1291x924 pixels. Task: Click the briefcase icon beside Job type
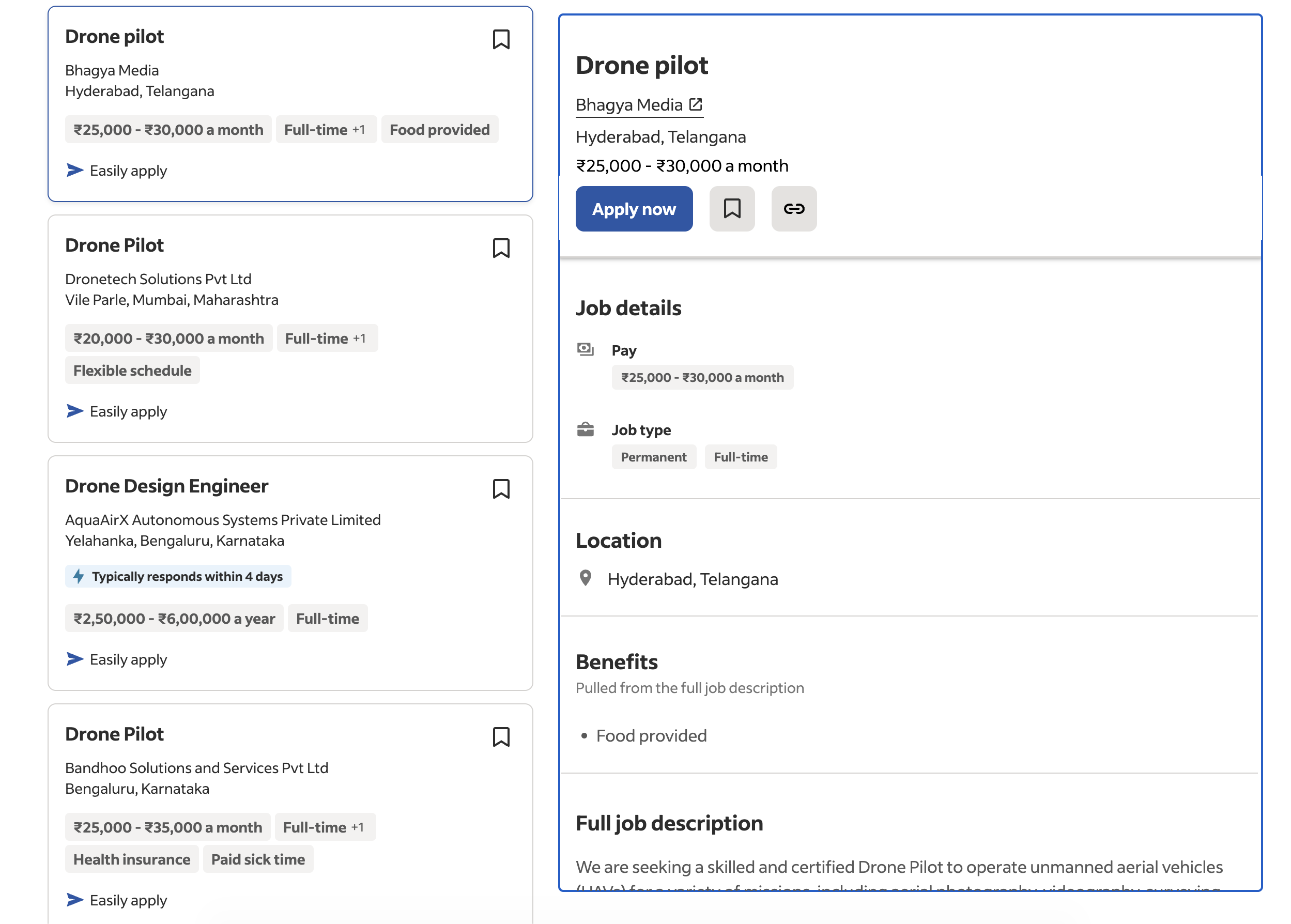point(585,429)
